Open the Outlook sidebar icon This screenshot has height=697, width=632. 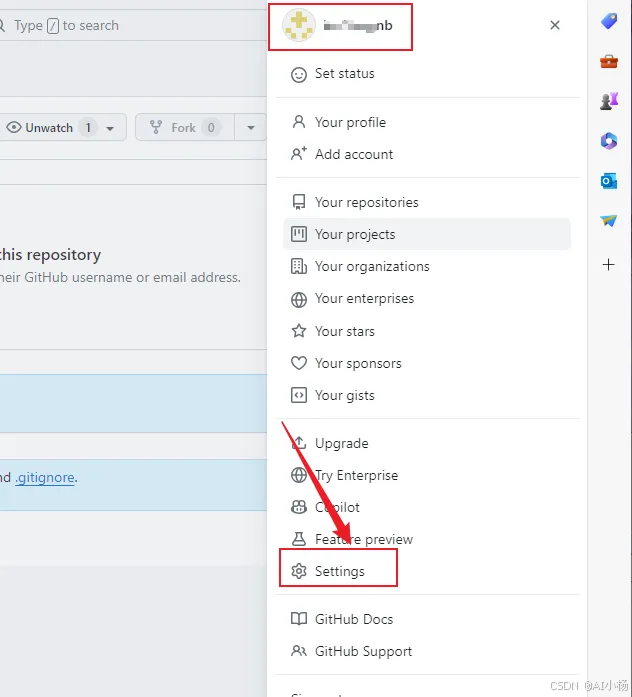click(609, 181)
